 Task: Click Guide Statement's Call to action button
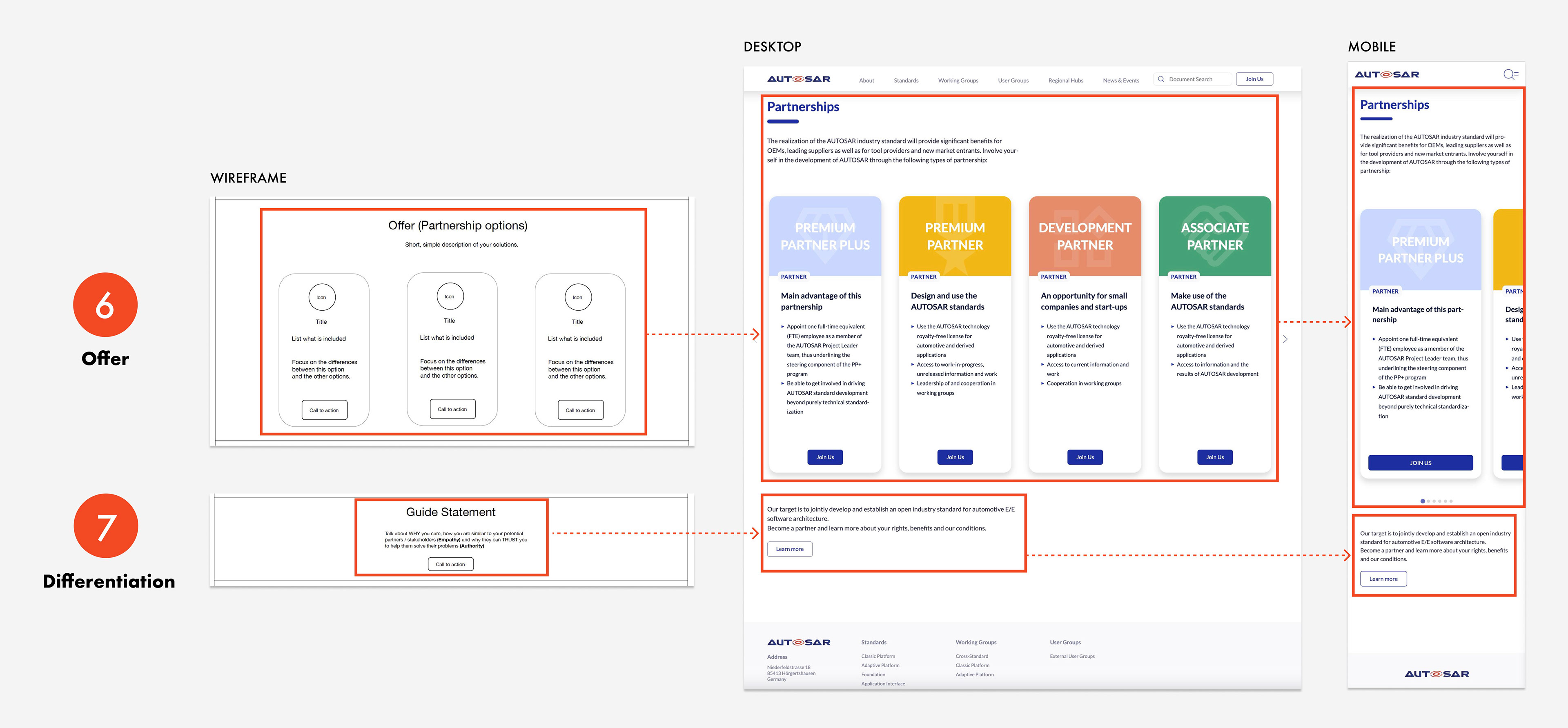coord(450,564)
